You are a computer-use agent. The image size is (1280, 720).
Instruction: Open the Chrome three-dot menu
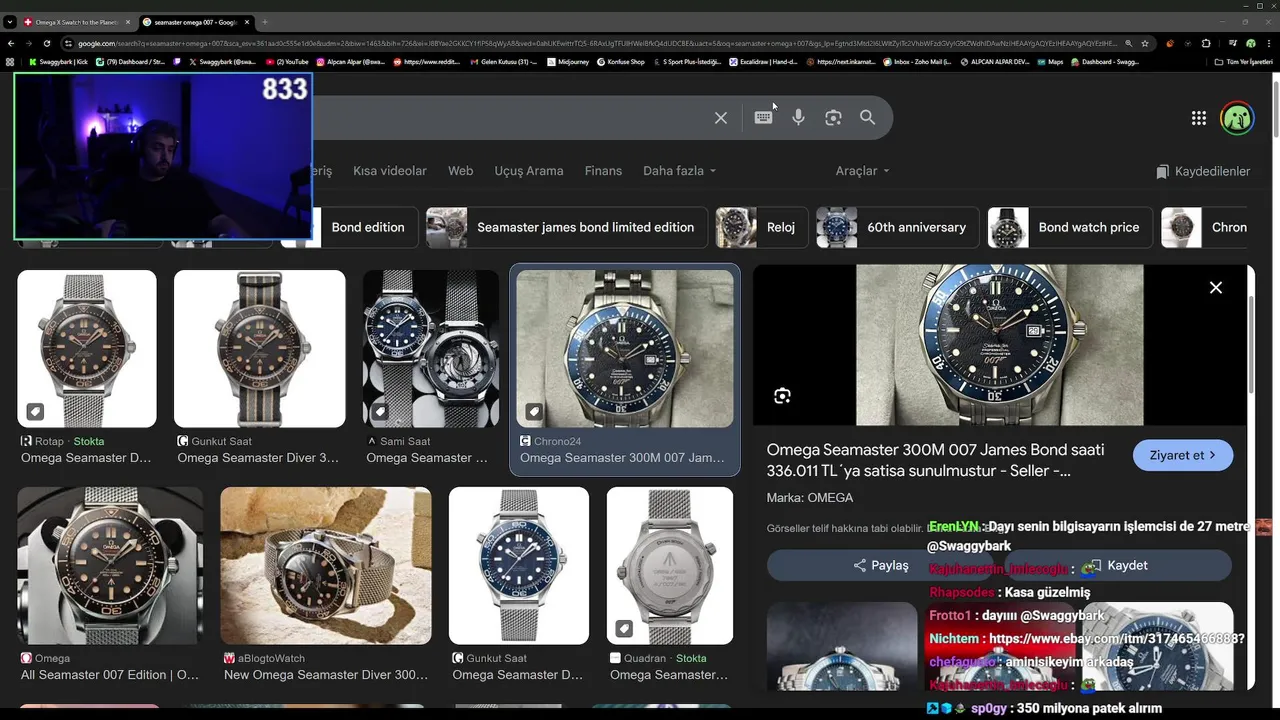pyautogui.click(x=1269, y=44)
